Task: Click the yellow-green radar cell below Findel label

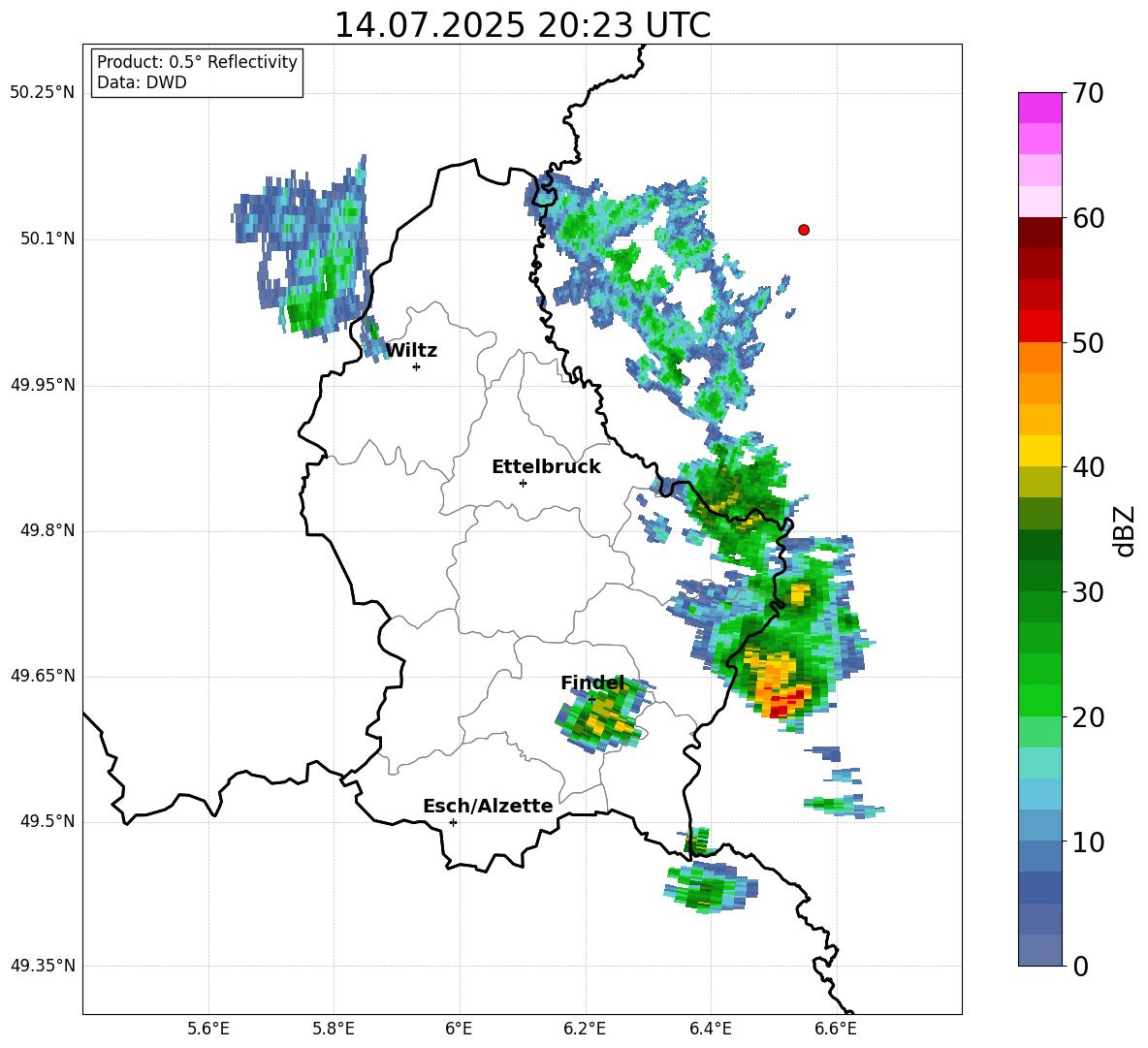Action: (x=599, y=714)
